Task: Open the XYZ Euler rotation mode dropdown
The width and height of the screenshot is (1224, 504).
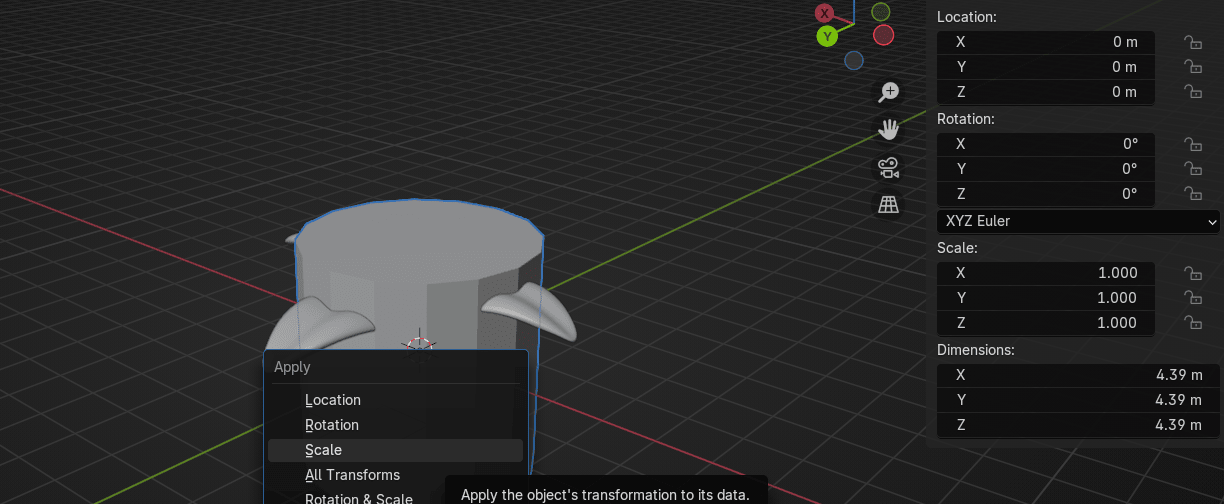Action: (1077, 221)
